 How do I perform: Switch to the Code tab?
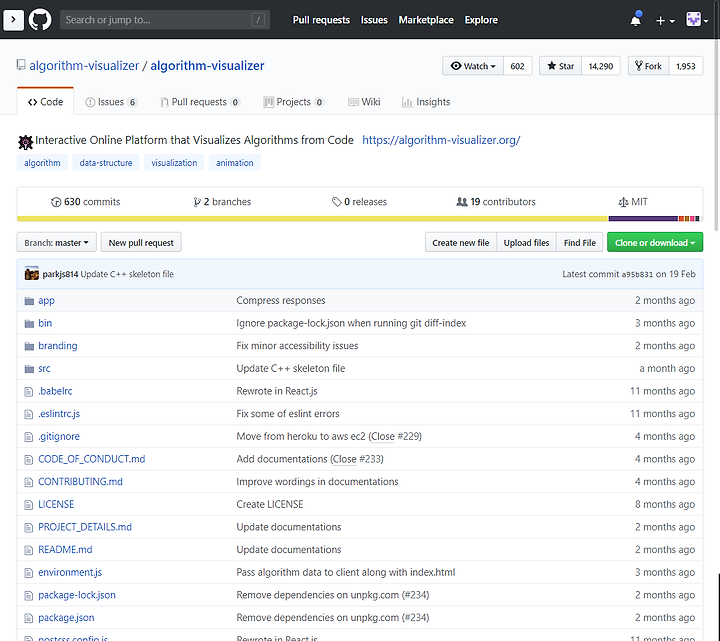[x=45, y=101]
